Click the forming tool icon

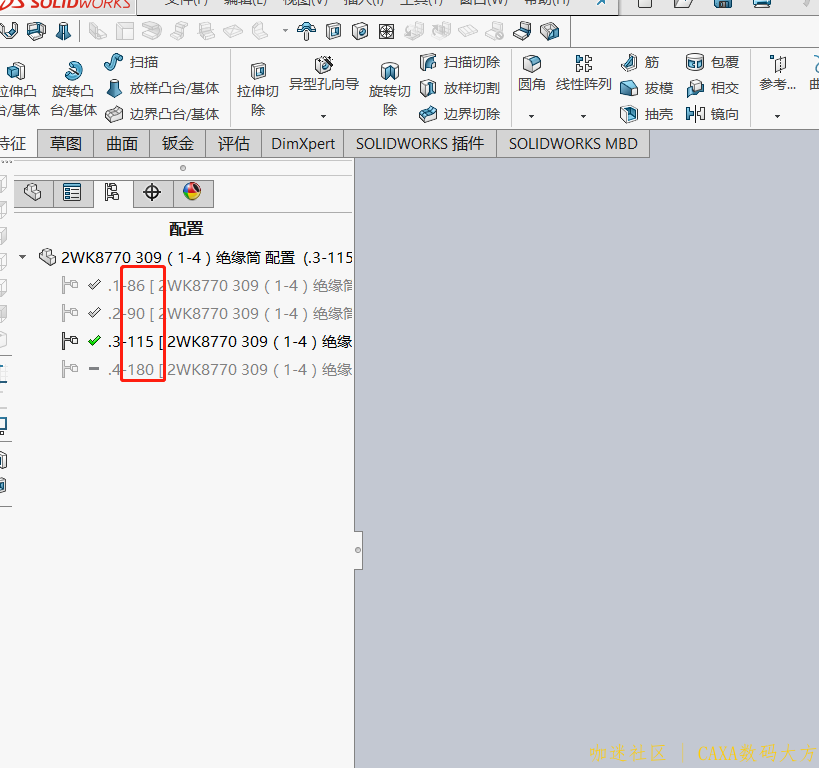pyautogui.click(x=307, y=31)
